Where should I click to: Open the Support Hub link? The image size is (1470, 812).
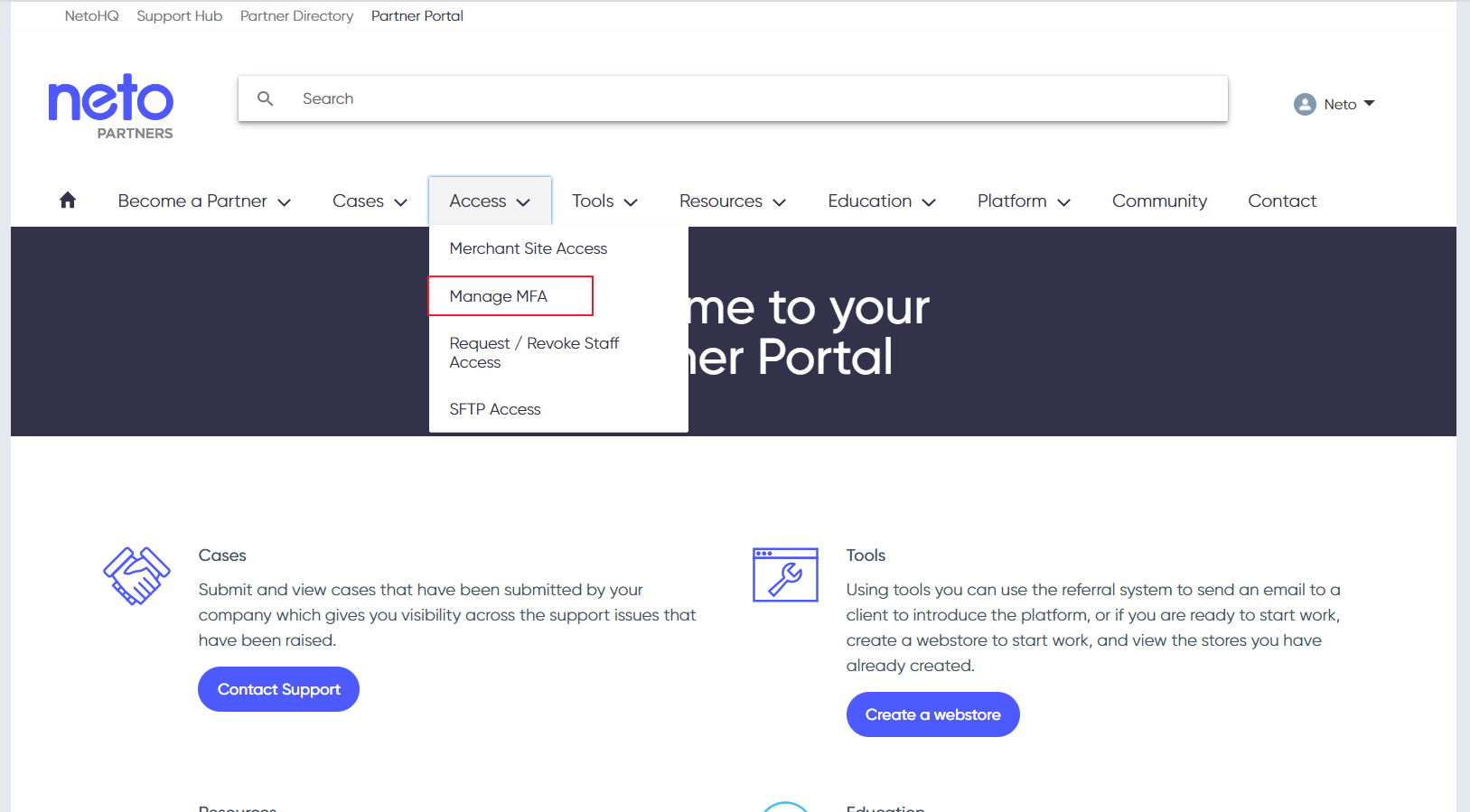pyautogui.click(x=179, y=16)
